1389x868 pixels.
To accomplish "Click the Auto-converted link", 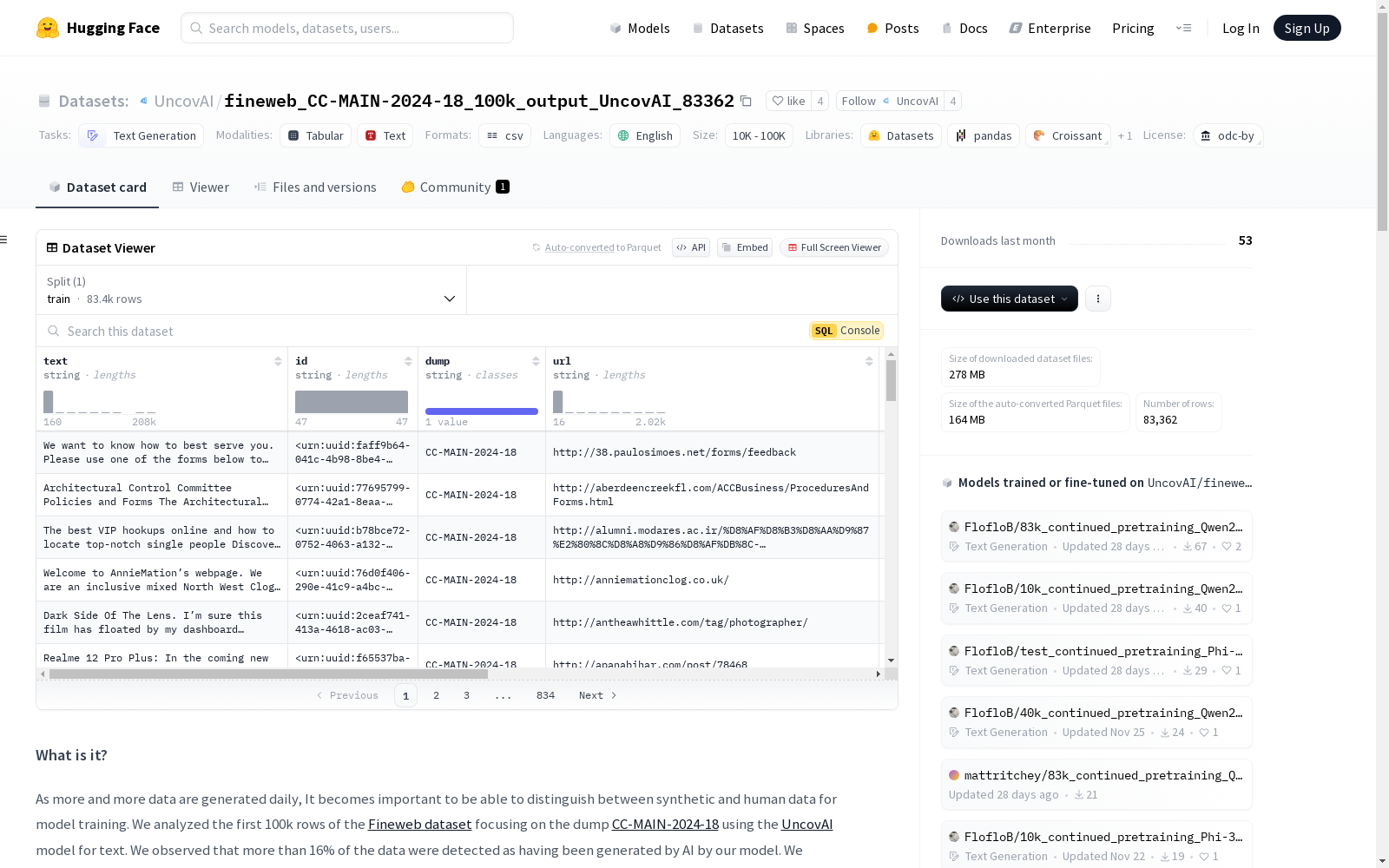I will (579, 247).
